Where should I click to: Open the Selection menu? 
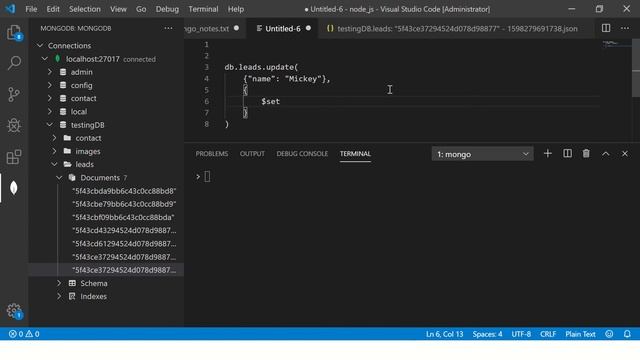[84, 9]
